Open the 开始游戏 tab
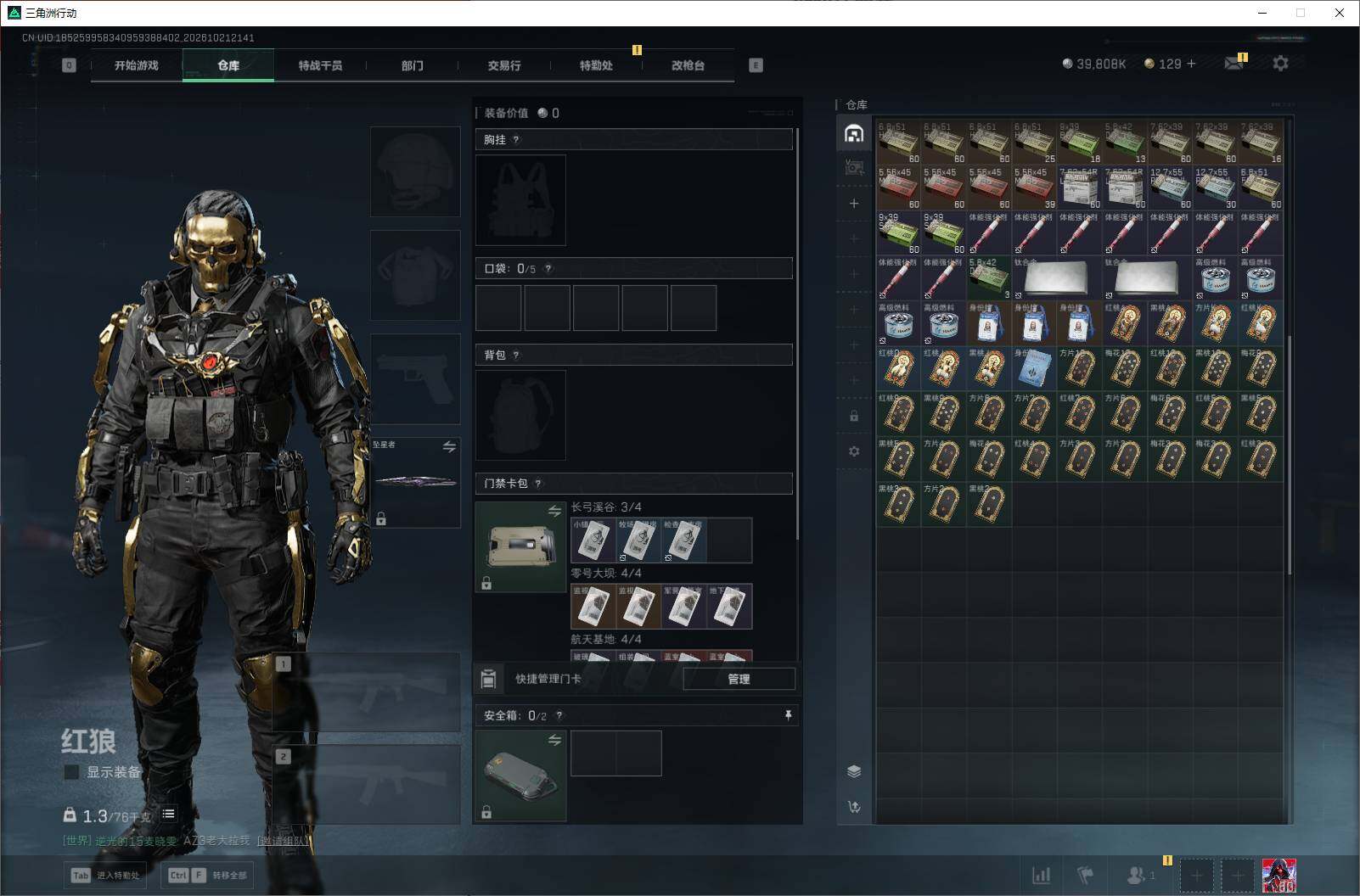The image size is (1360, 896). [137, 65]
